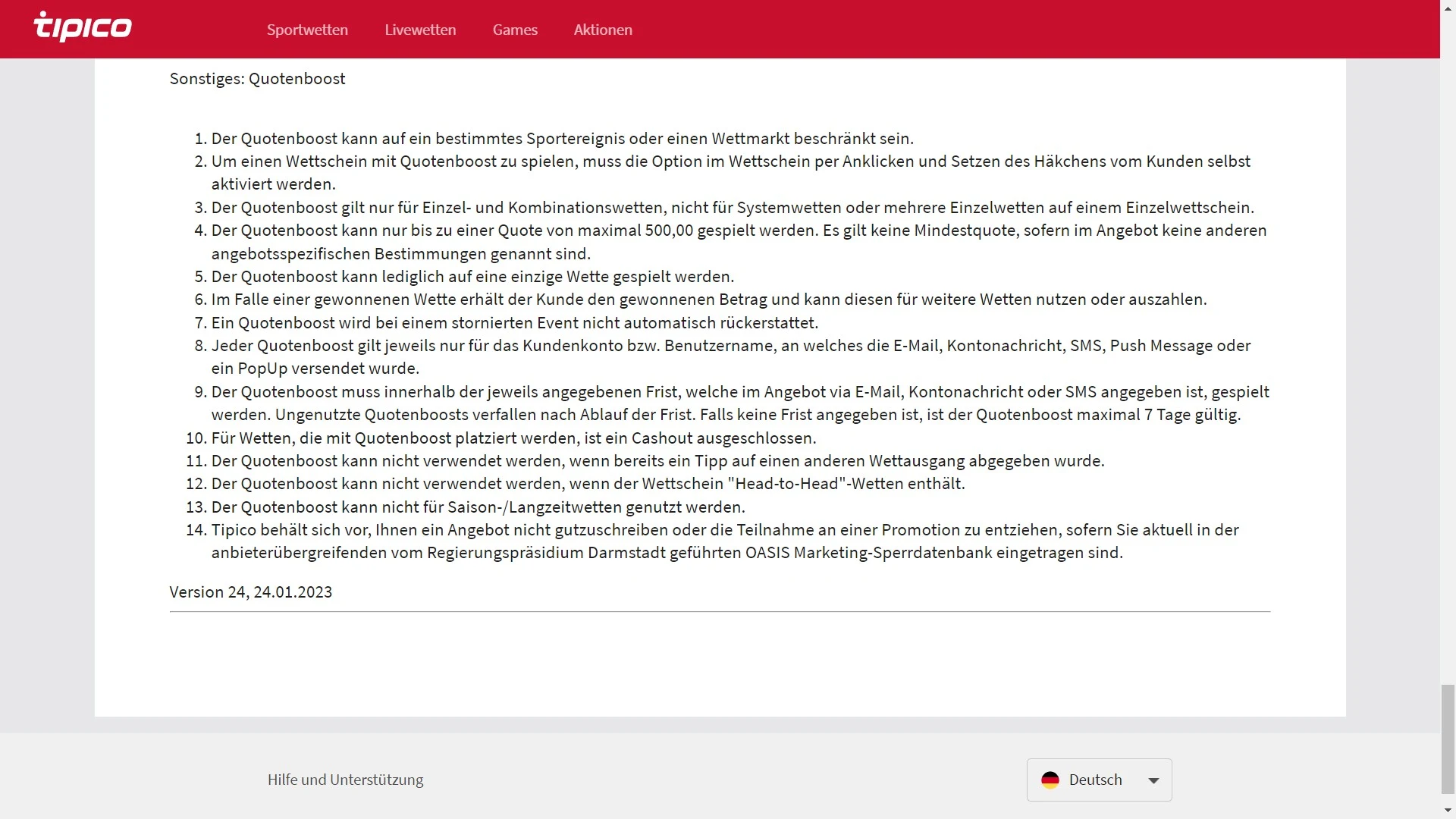Open the Livewetten menu item
Image resolution: width=1456 pixels, height=819 pixels.
(x=420, y=30)
